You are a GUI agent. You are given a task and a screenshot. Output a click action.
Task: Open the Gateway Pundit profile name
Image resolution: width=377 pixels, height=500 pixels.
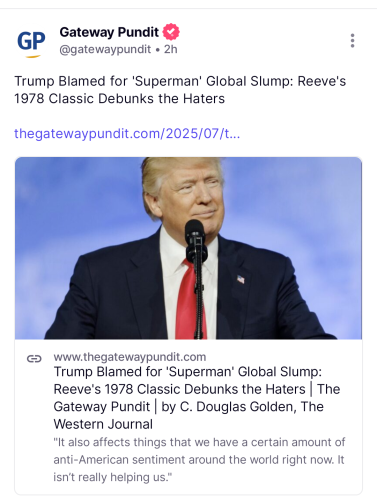coord(109,32)
